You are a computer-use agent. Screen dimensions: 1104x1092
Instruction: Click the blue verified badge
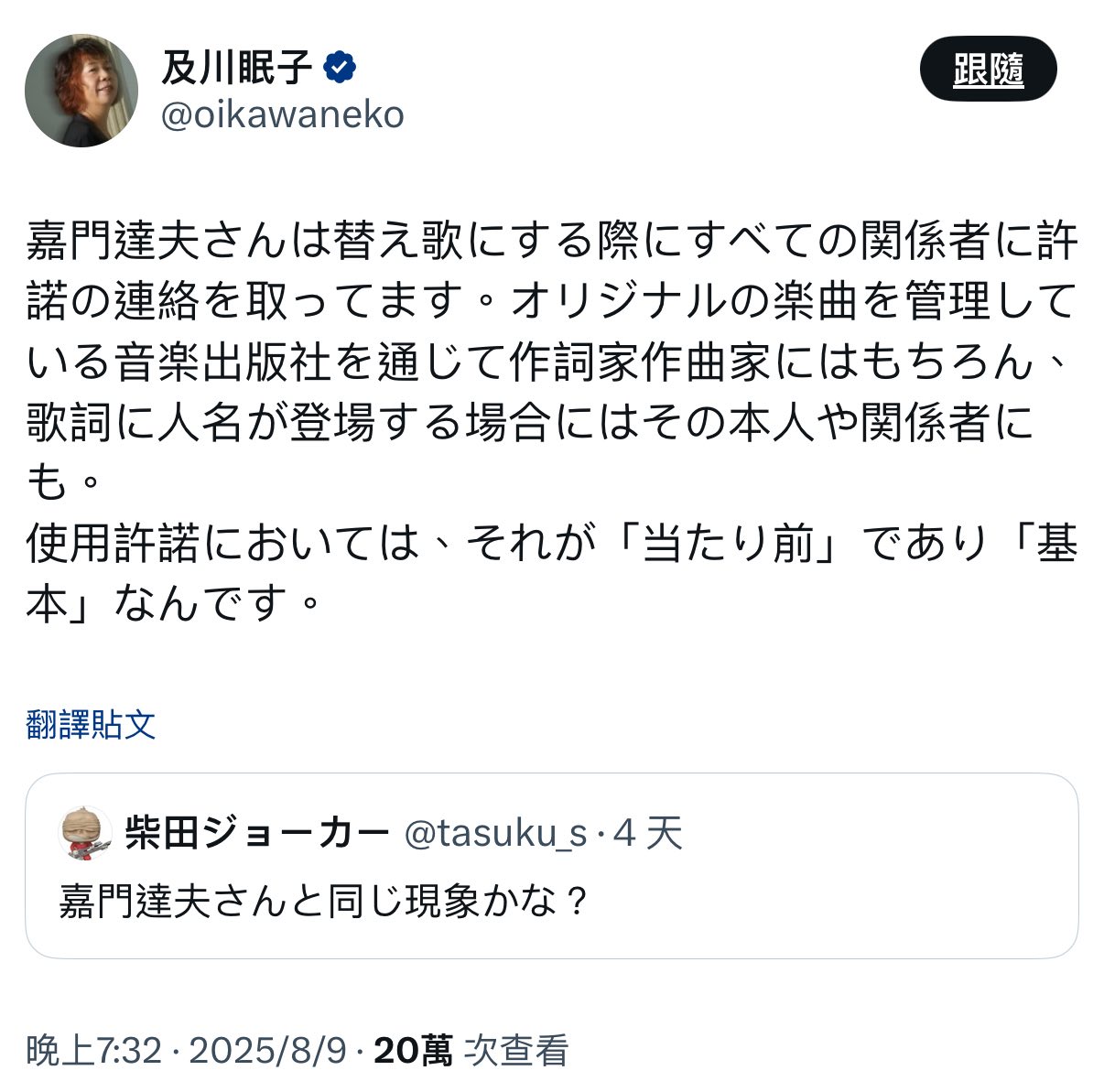click(341, 67)
